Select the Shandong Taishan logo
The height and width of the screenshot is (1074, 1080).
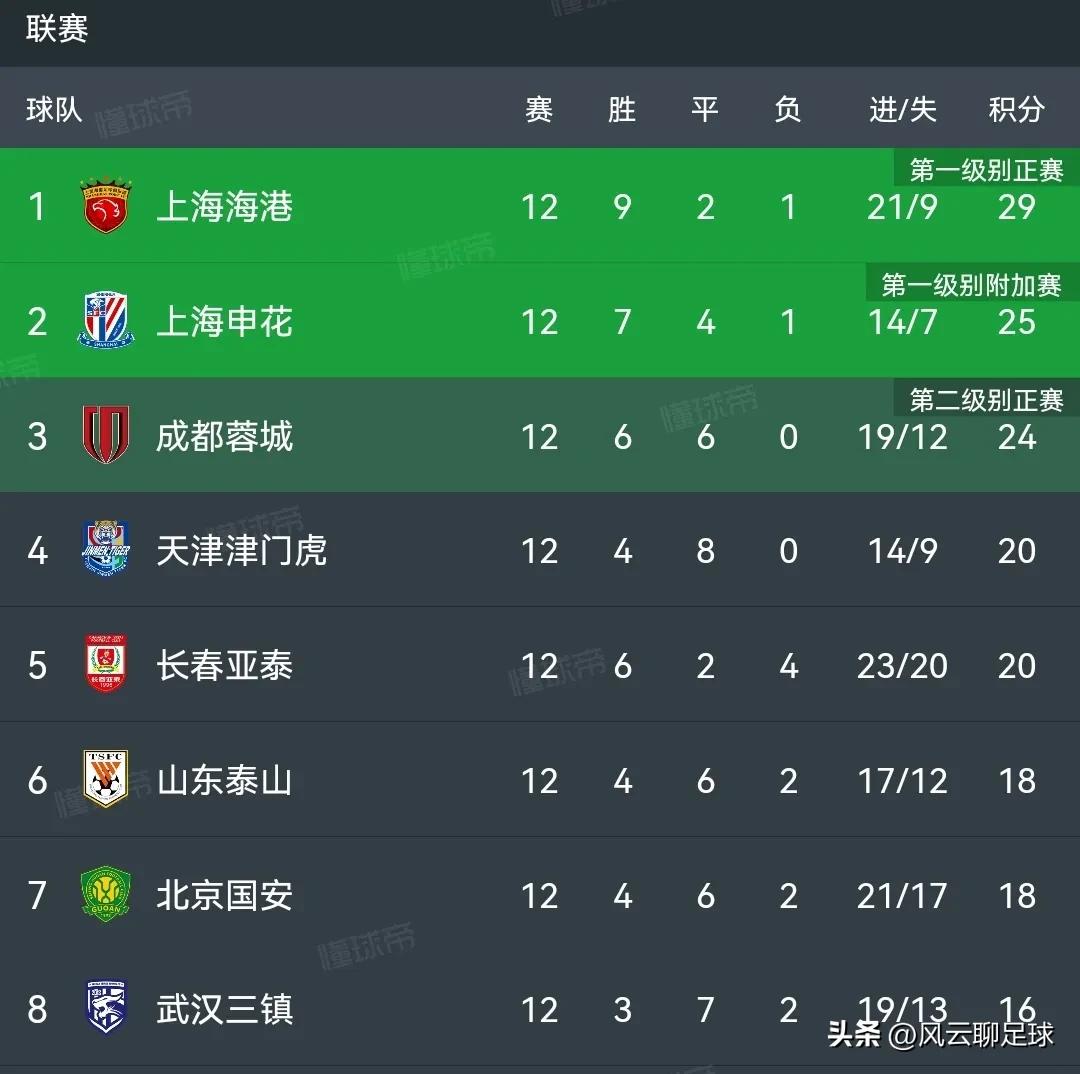point(104,781)
